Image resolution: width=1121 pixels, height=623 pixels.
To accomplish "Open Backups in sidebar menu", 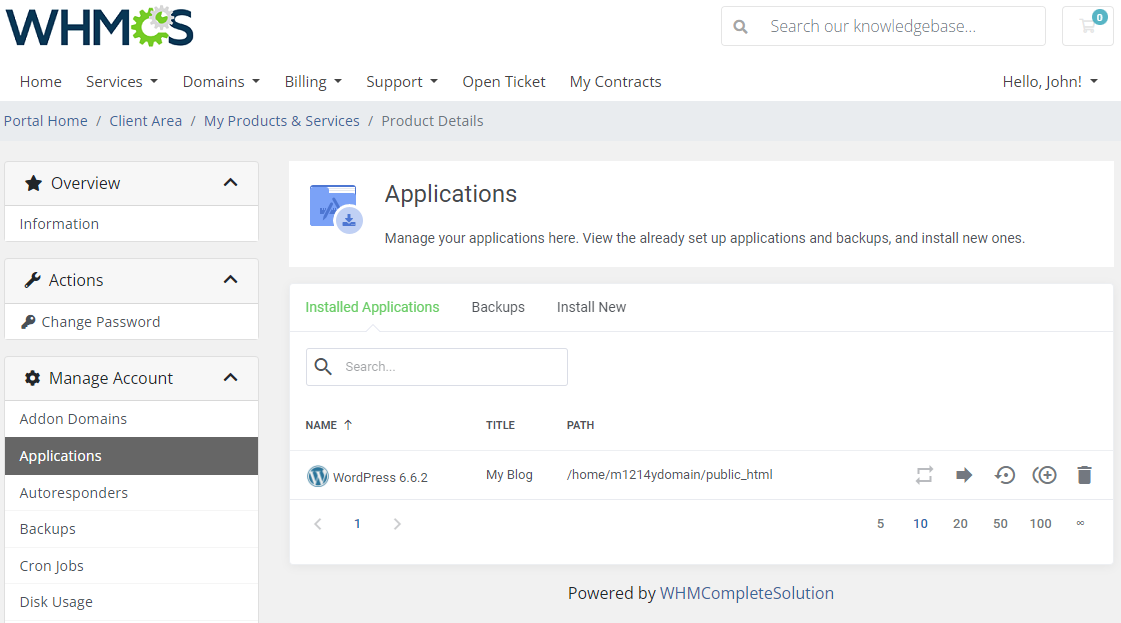I will click(x=132, y=529).
